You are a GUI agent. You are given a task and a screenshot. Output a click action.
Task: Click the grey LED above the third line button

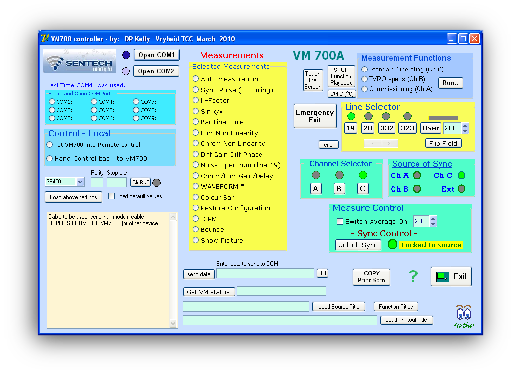click(386, 116)
